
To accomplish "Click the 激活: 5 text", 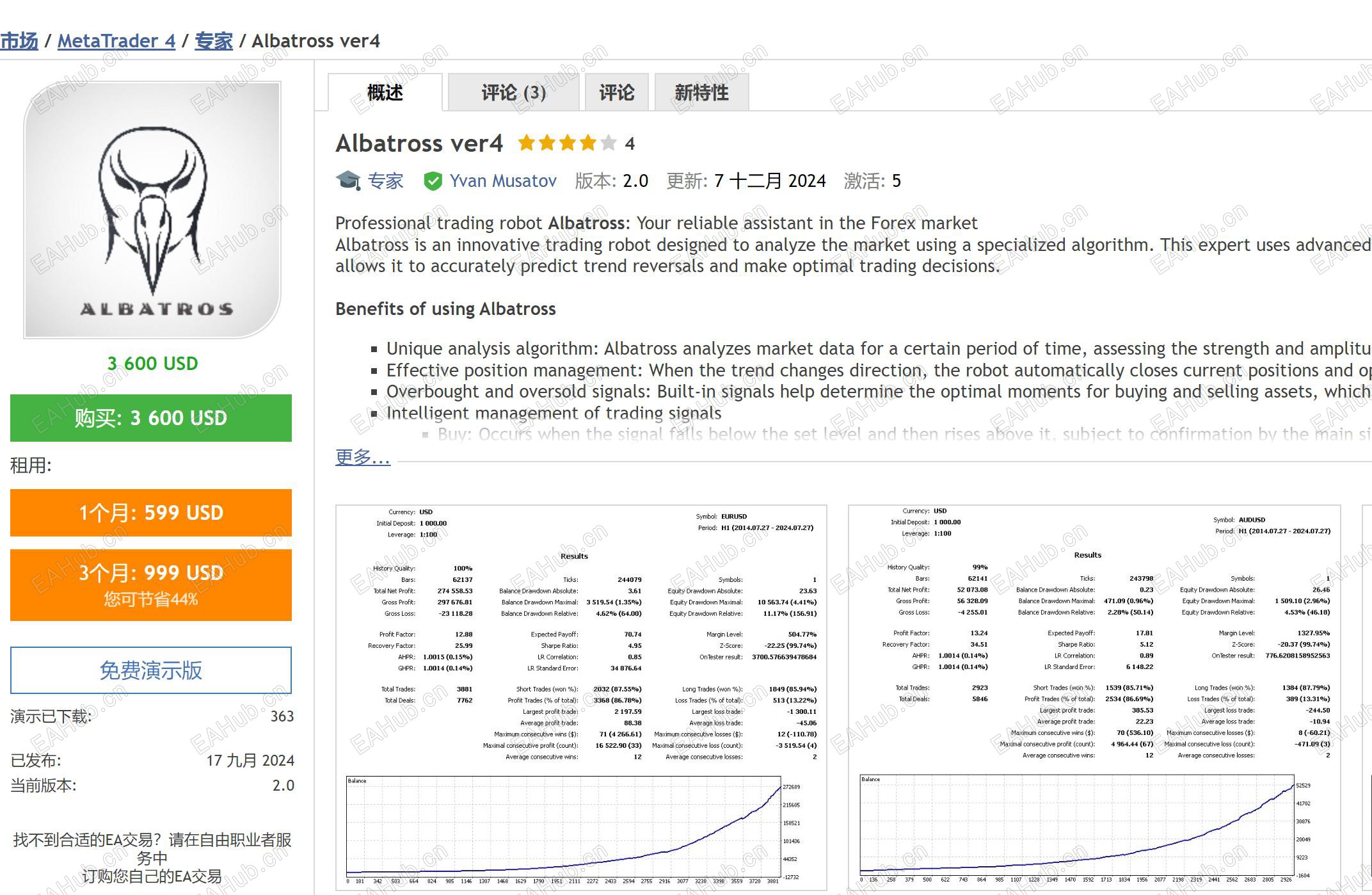I will [x=872, y=181].
